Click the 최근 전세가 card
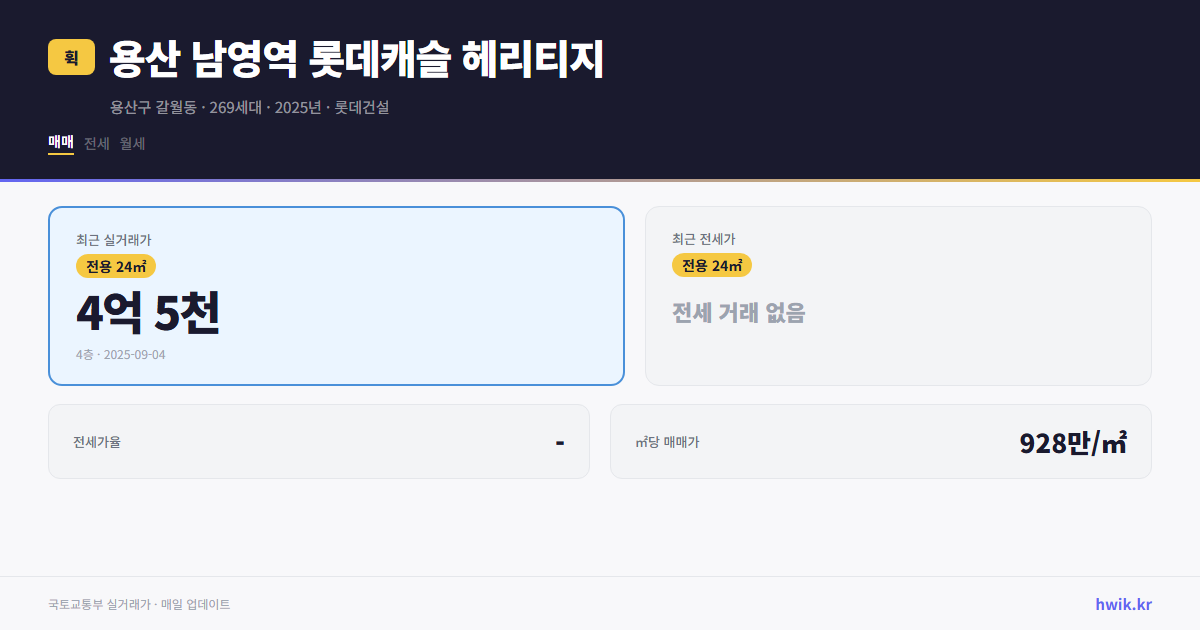1200x630 pixels. pyautogui.click(x=898, y=295)
